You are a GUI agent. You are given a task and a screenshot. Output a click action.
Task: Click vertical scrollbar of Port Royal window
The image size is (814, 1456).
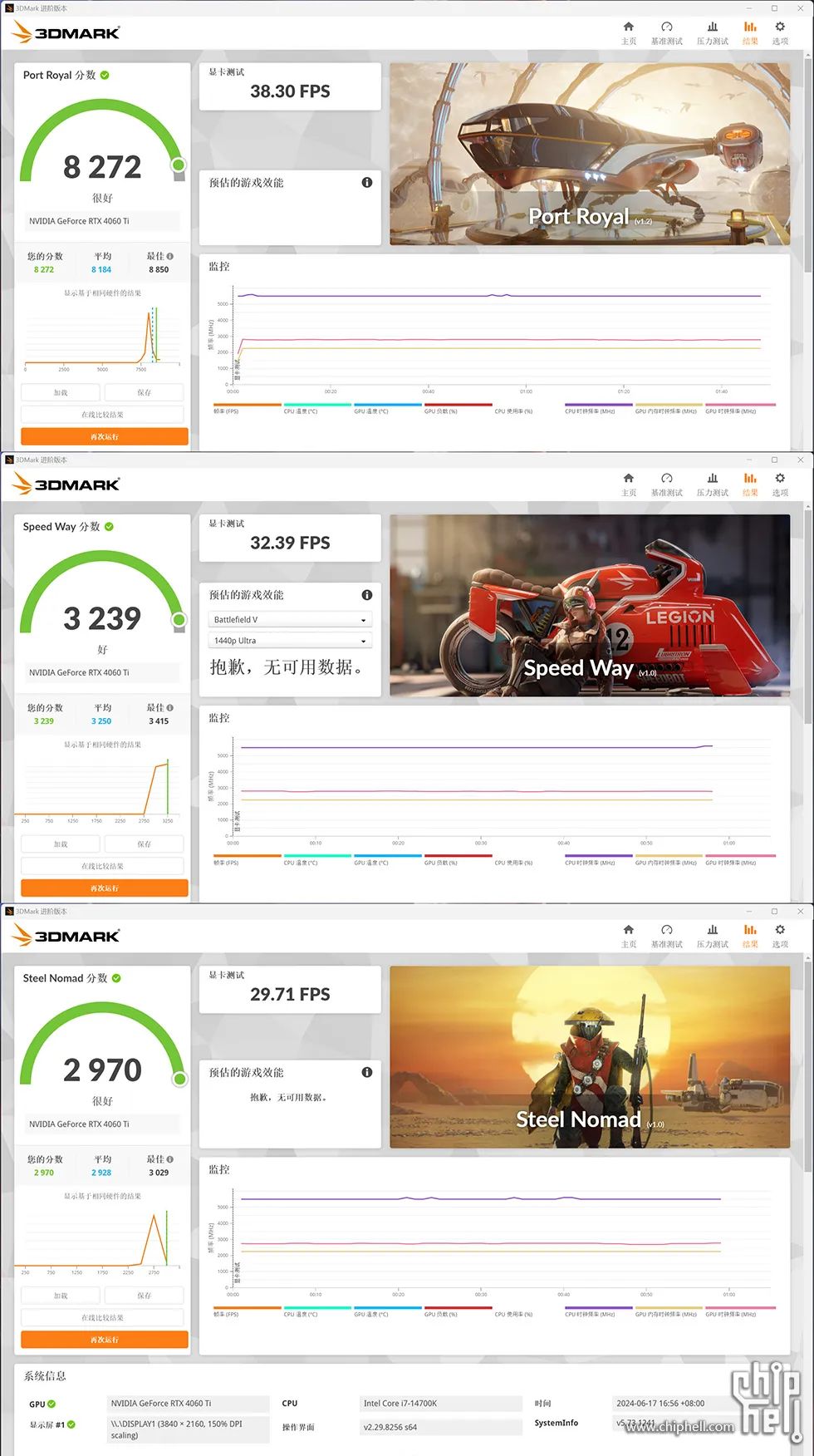point(808,166)
